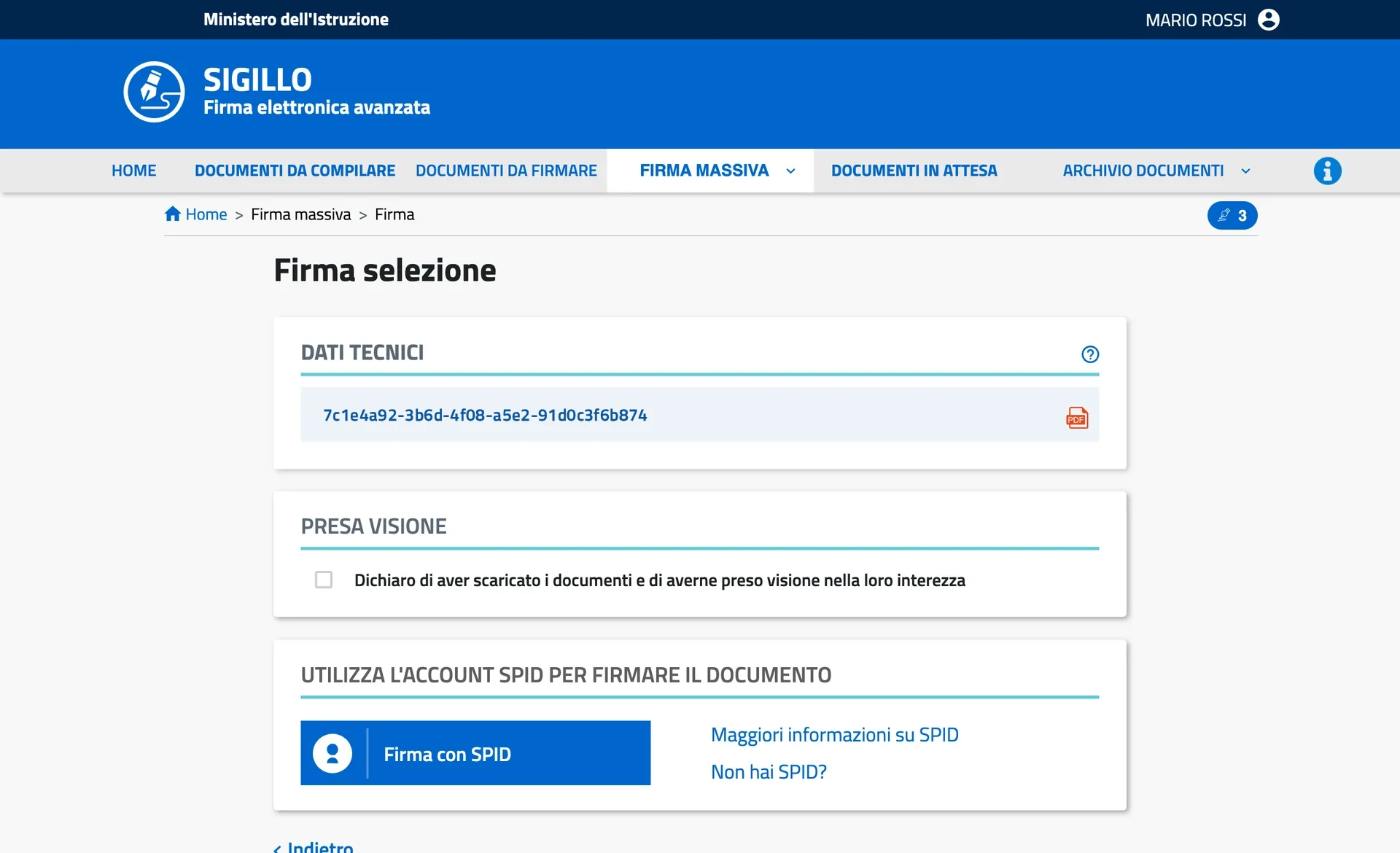Click the MARIO ROSSI user name
Screen dimensions: 1400x853
(1196, 20)
